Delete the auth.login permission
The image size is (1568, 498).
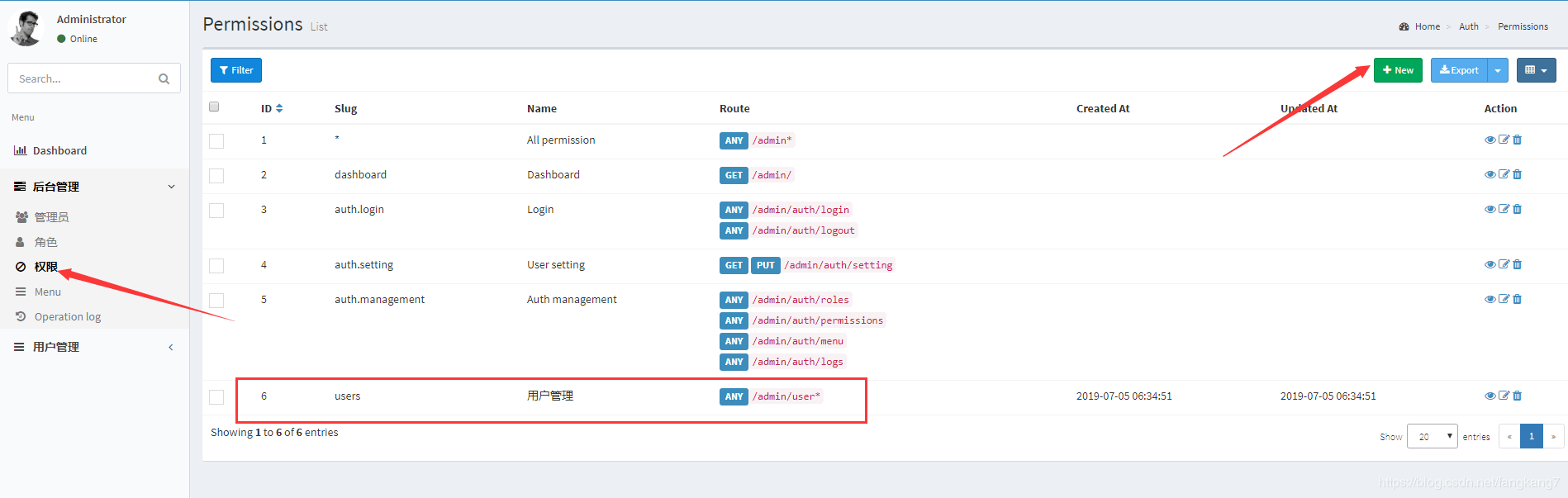1517,209
